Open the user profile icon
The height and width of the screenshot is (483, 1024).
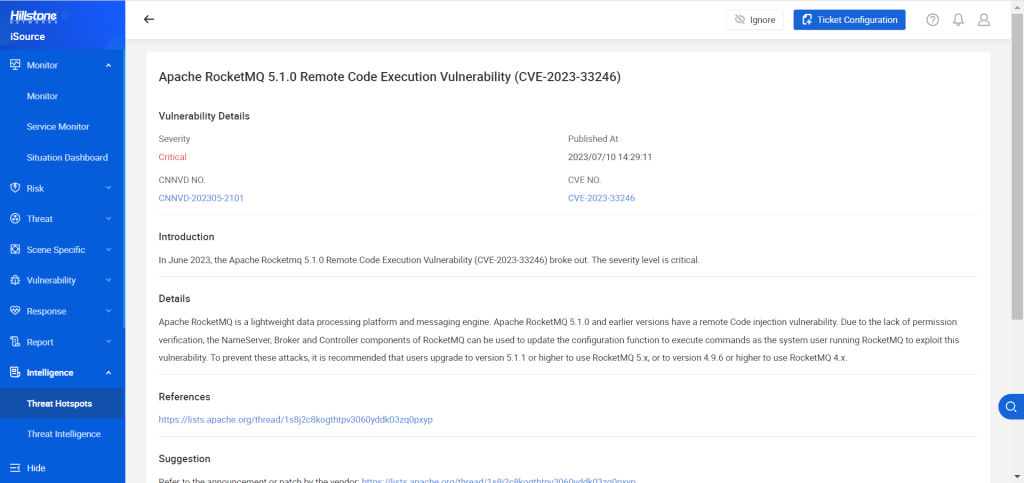tap(984, 20)
